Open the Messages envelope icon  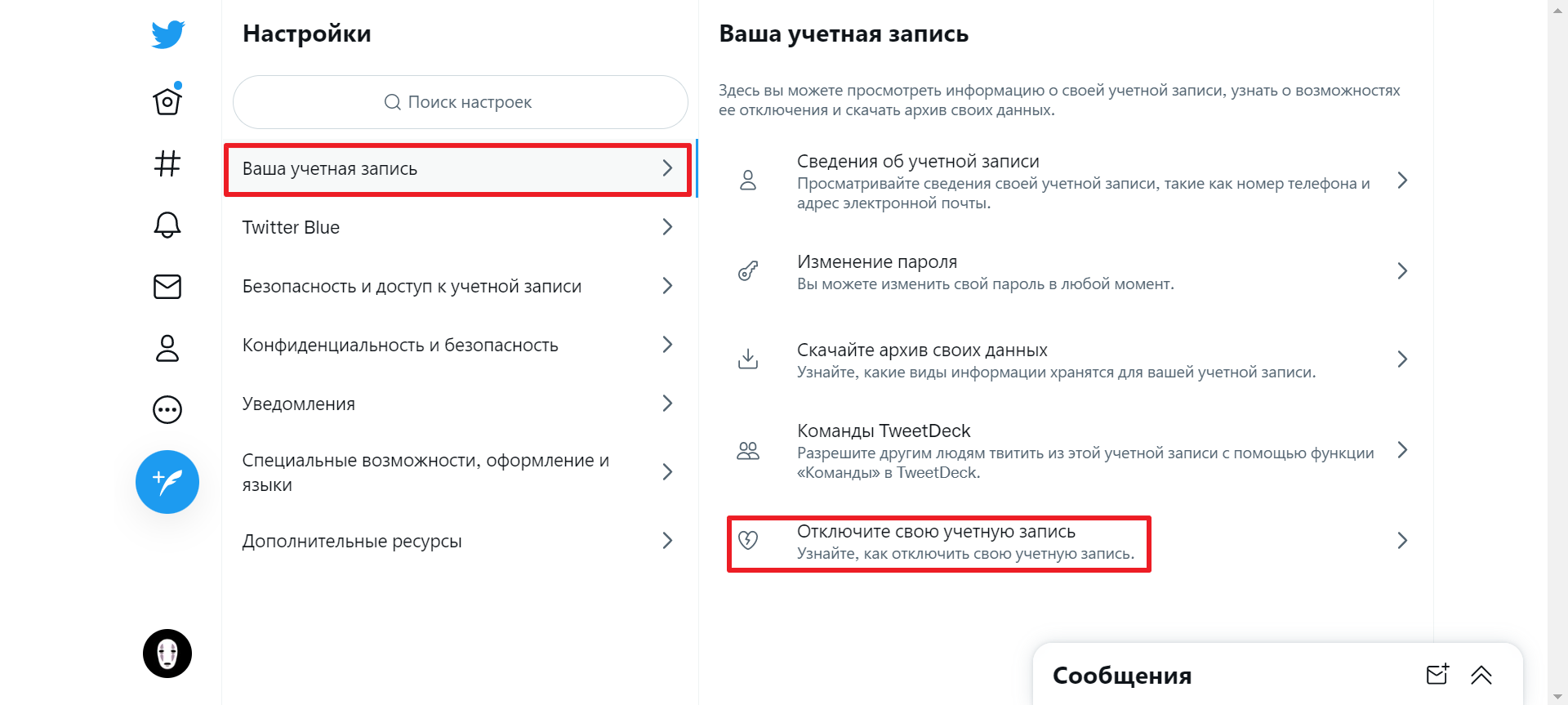point(167,286)
